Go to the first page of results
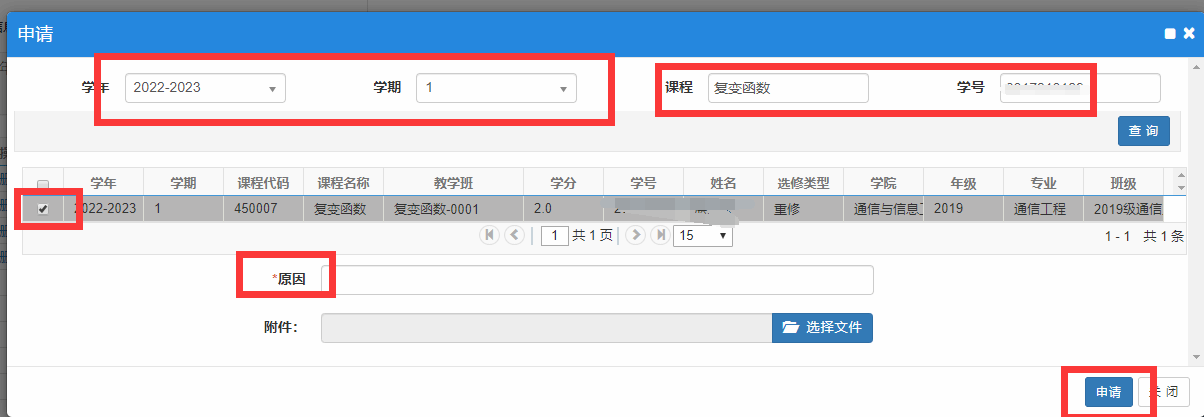The width and height of the screenshot is (1204, 417). [x=489, y=235]
